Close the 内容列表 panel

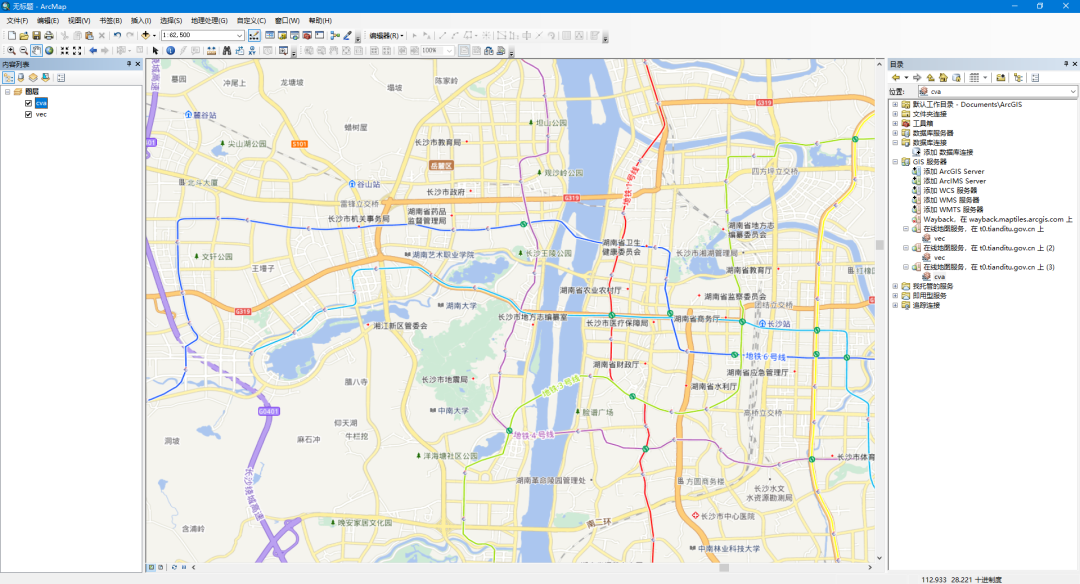coord(138,64)
